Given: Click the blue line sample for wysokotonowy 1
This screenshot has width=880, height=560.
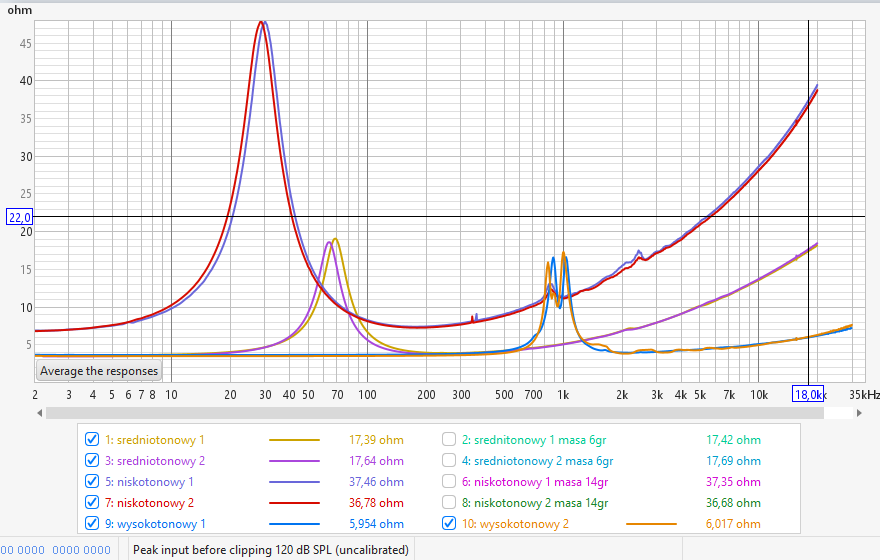Looking at the screenshot, I should 294,524.
